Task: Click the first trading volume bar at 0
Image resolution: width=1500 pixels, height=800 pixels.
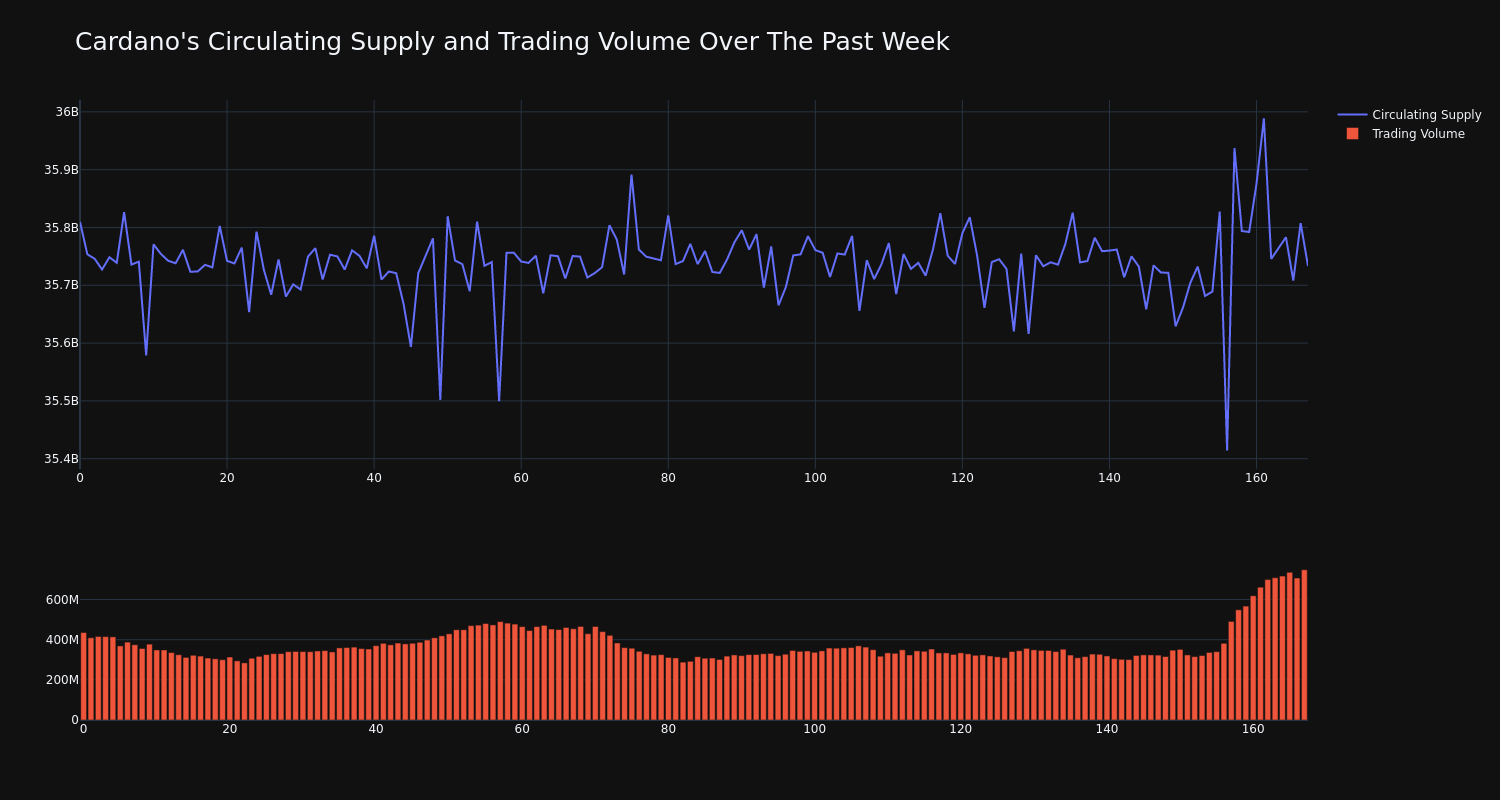Action: [83, 676]
